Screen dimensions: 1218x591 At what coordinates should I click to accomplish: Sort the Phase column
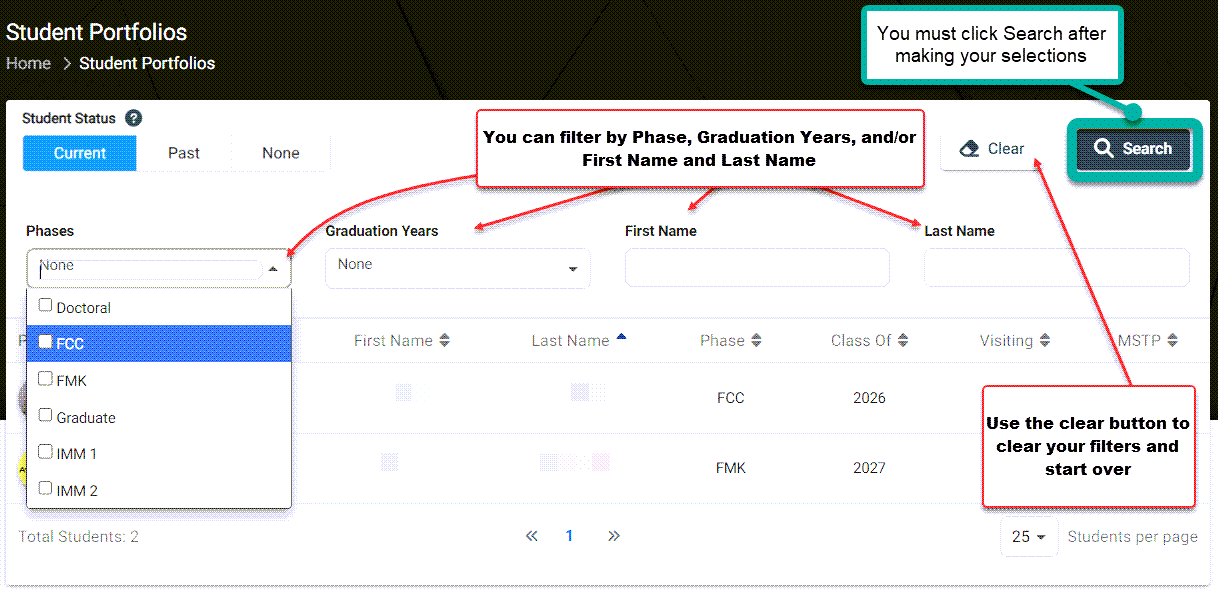coord(756,341)
